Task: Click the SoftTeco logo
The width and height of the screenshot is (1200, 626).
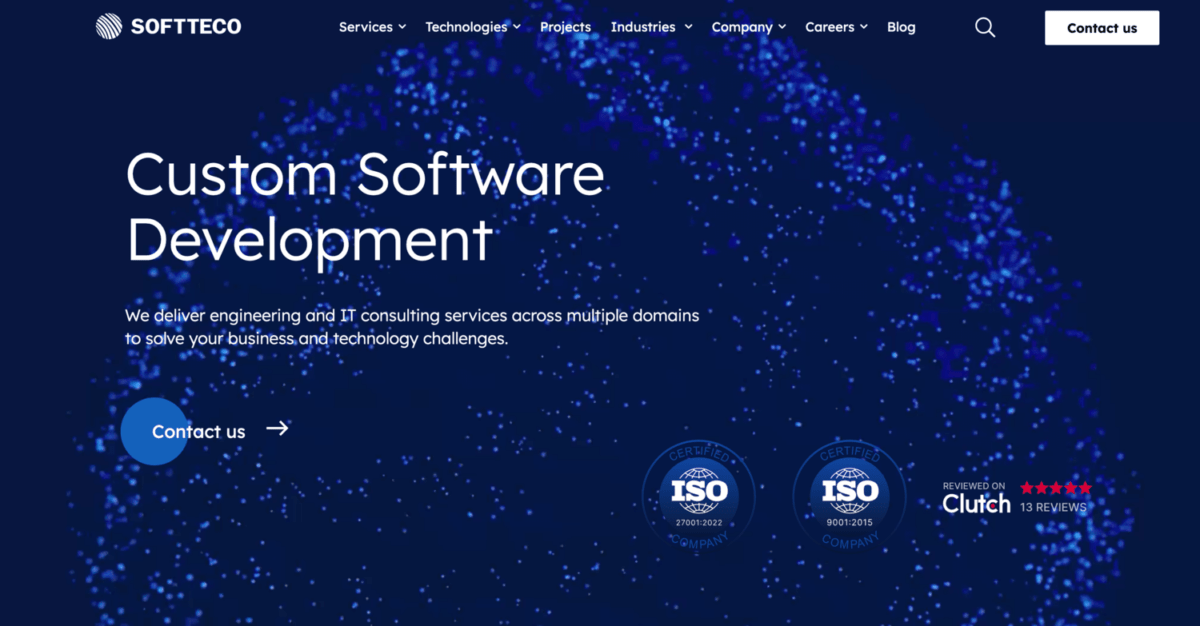Action: click(x=168, y=25)
